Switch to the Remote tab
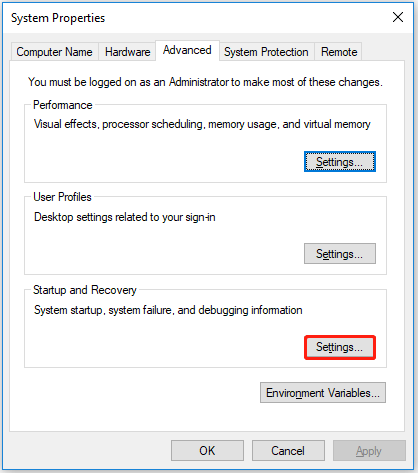This screenshot has width=418, height=473. [x=339, y=52]
